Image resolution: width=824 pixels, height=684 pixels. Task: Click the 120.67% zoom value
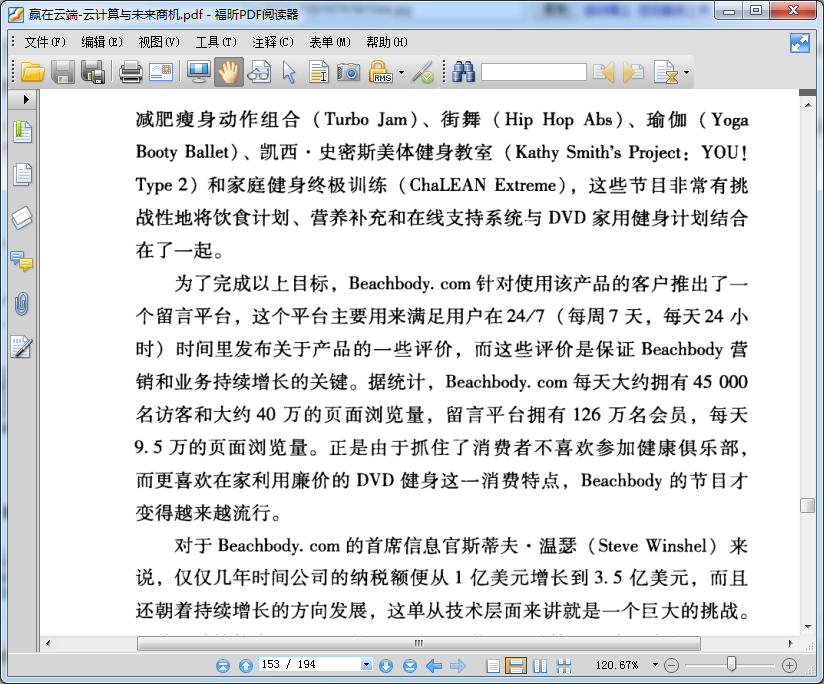tap(616, 665)
